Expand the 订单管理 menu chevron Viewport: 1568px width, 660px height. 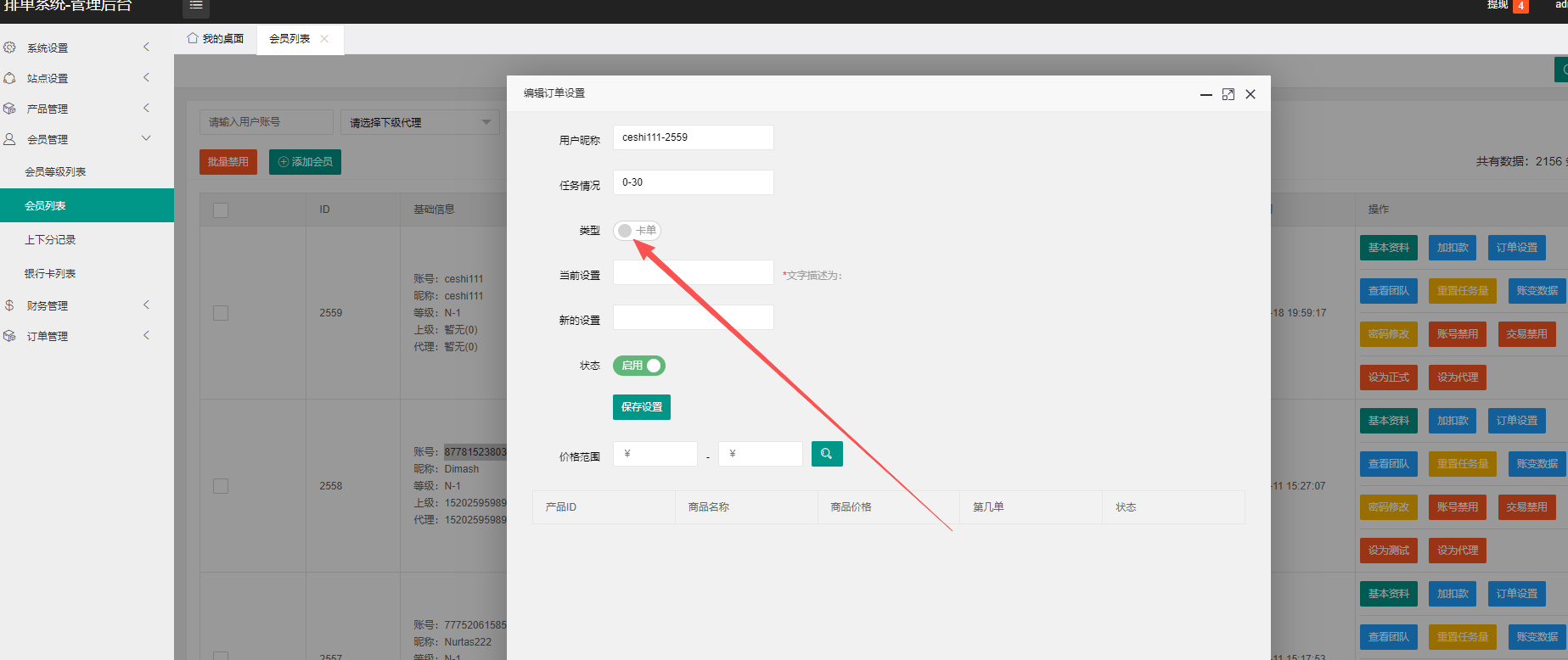tap(146, 336)
